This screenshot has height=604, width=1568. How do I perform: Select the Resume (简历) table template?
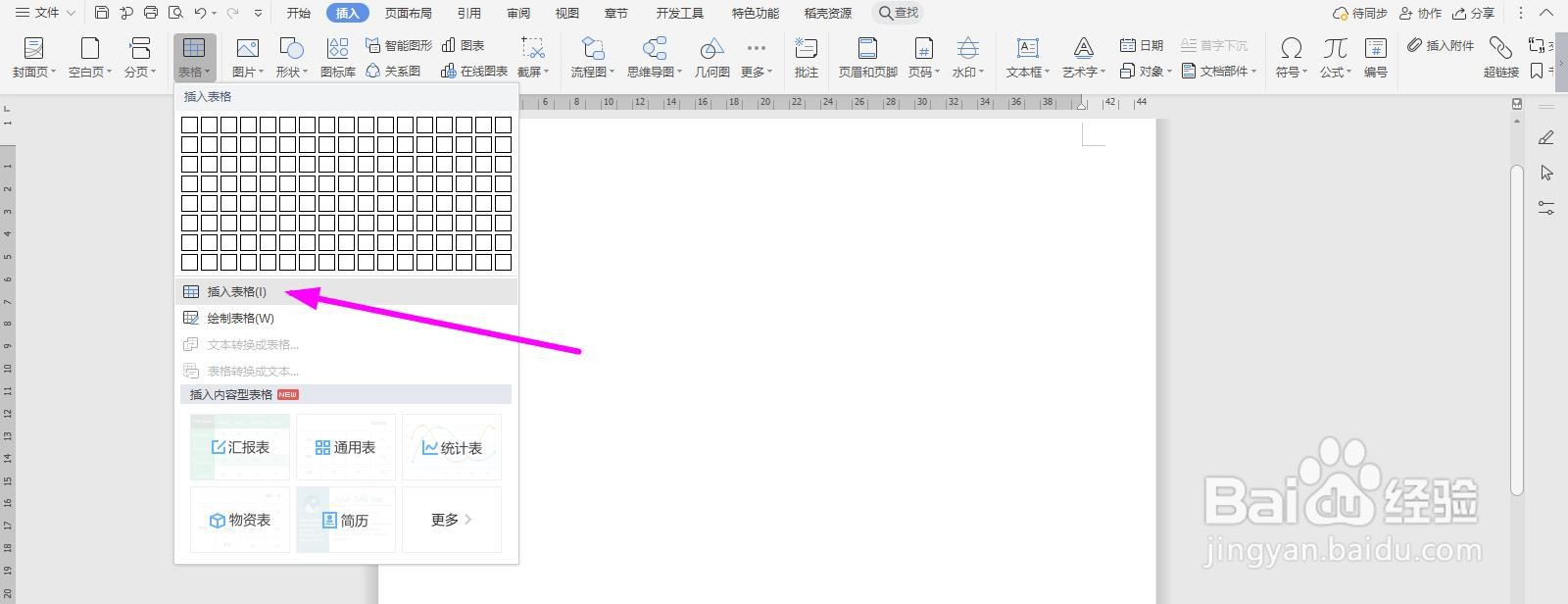click(346, 520)
